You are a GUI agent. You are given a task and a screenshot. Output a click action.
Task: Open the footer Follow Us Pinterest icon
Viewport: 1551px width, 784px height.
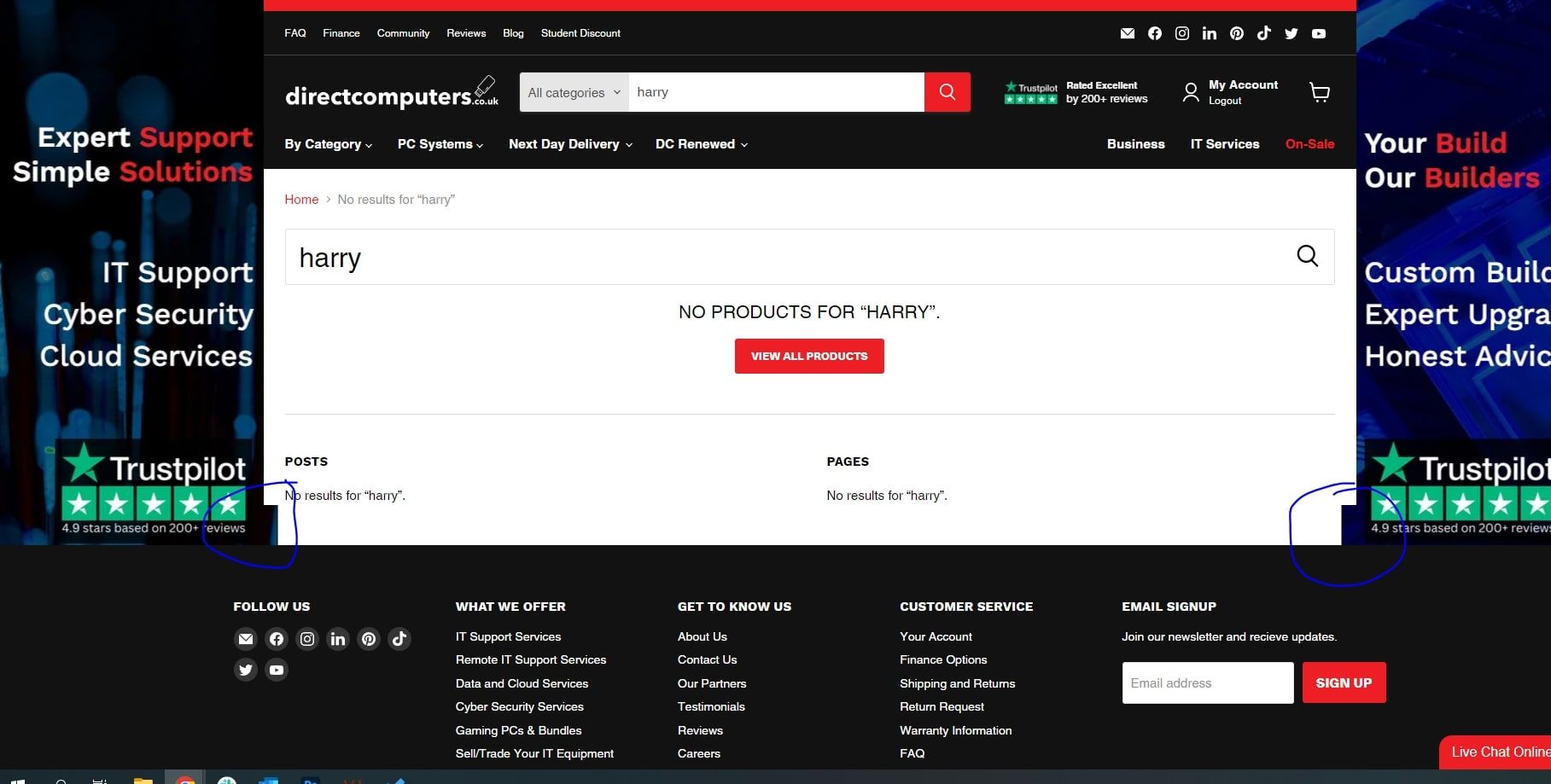tap(369, 639)
